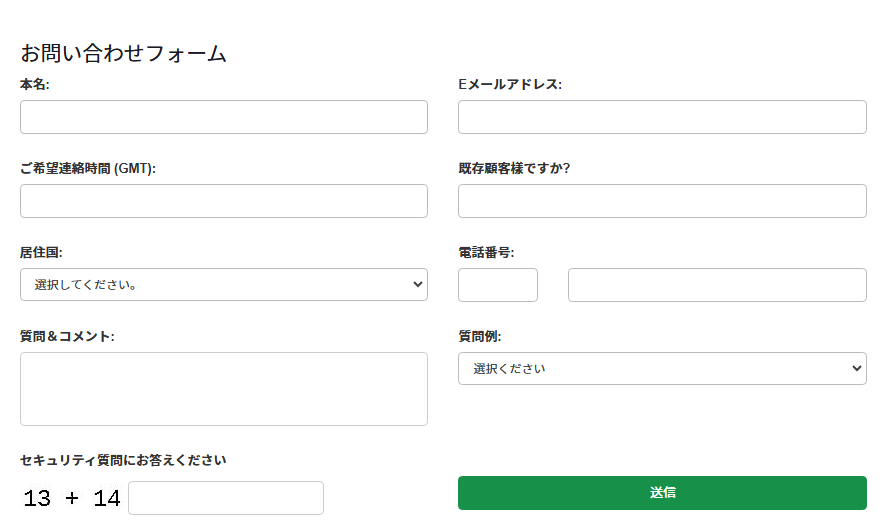Viewport: 884px width, 531px height.
Task: Click the 電話番号 label text
Action: pyautogui.click(x=486, y=253)
